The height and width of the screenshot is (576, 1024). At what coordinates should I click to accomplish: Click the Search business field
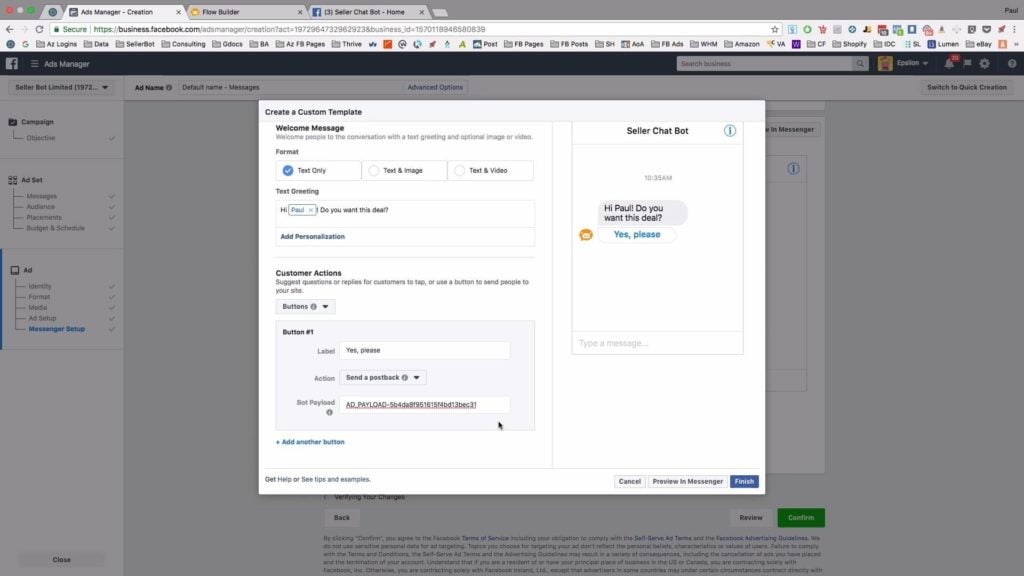[x=764, y=63]
